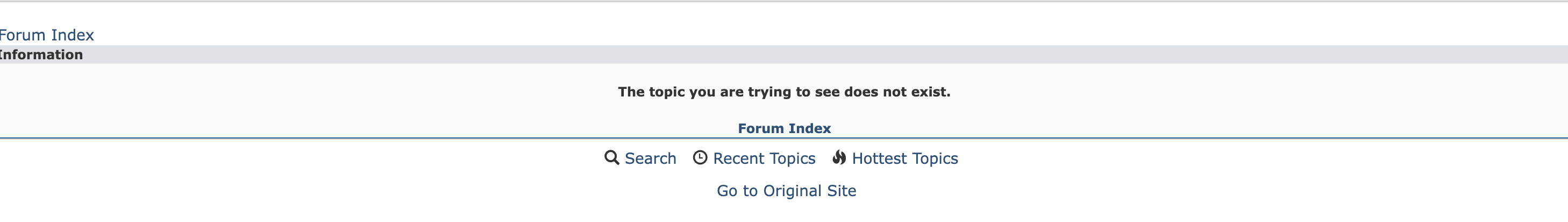Click the gray Information title bar

pyautogui.click(x=784, y=54)
